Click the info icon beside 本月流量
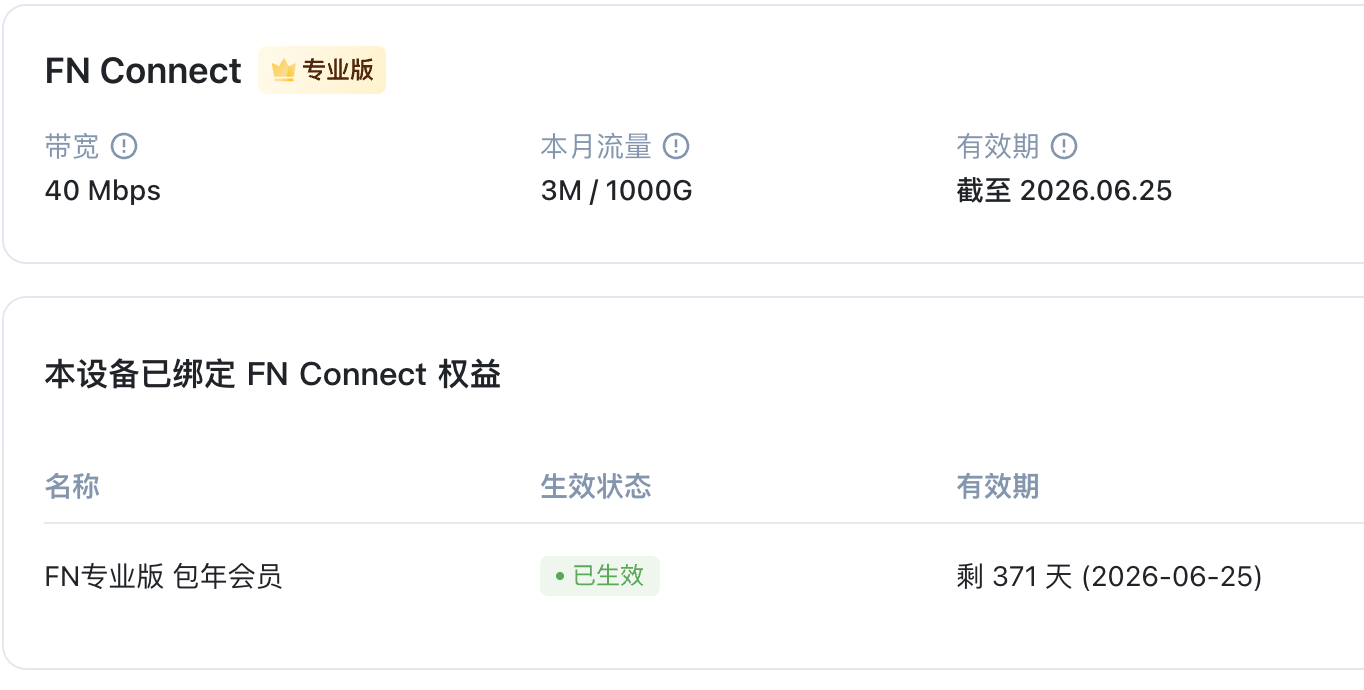Viewport: 1364px width, 690px height. [x=677, y=147]
